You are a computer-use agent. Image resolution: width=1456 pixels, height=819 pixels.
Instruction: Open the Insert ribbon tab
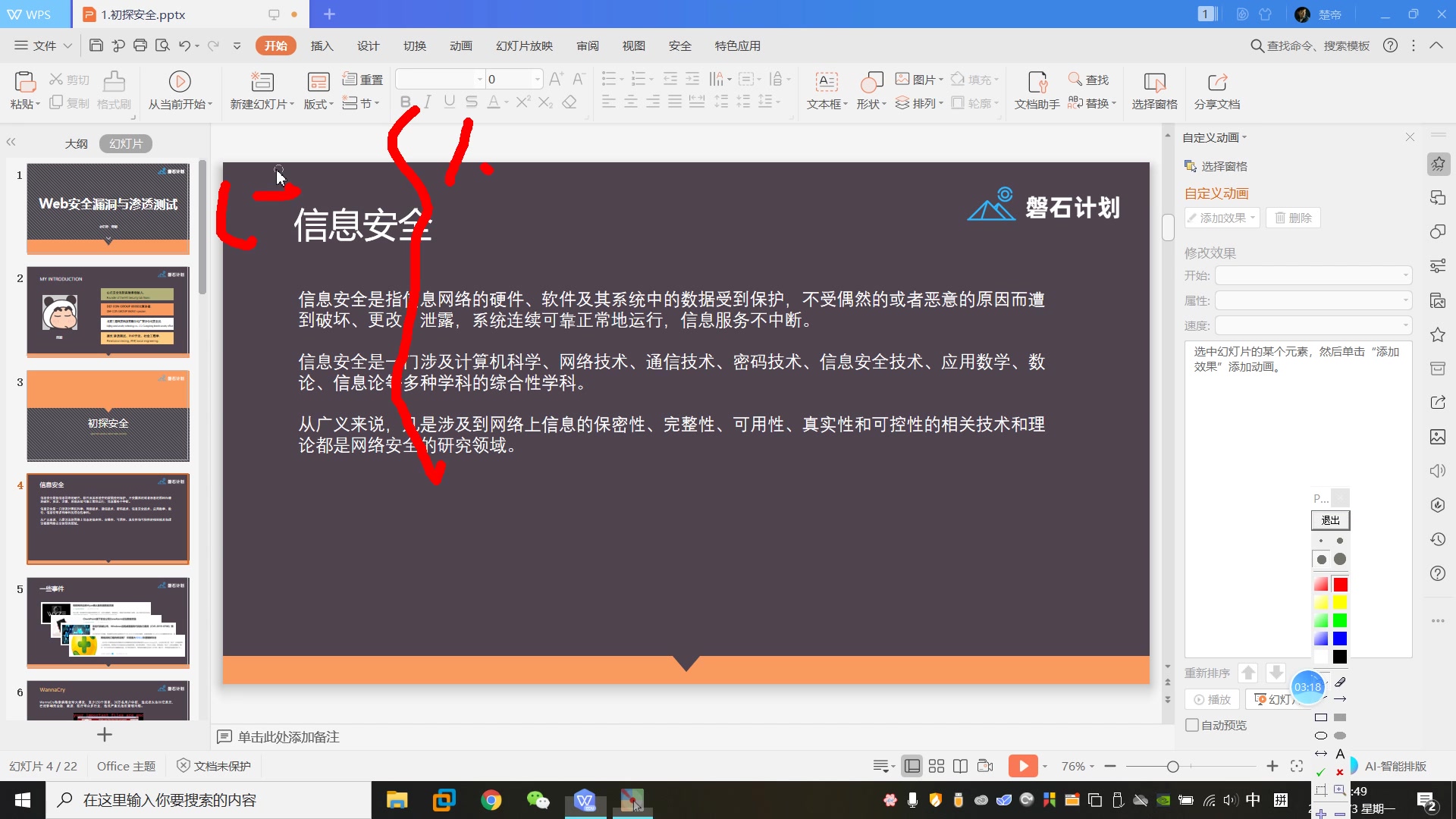point(322,45)
